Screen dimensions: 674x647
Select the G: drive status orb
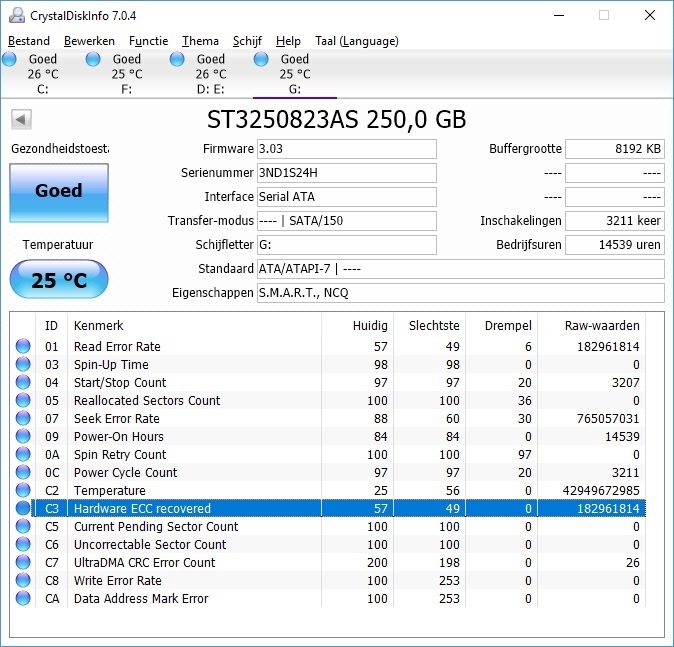point(260,59)
